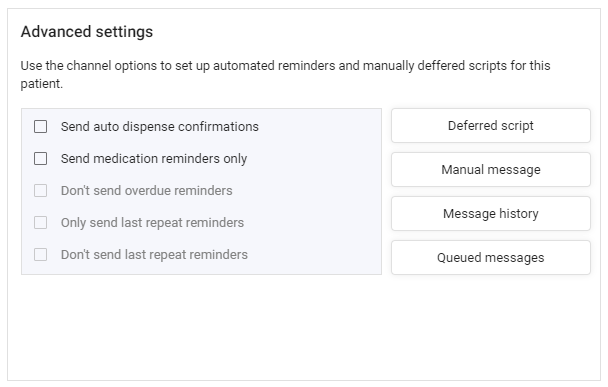Click the Advanced settings heading
This screenshot has height=387, width=608.
(87, 32)
